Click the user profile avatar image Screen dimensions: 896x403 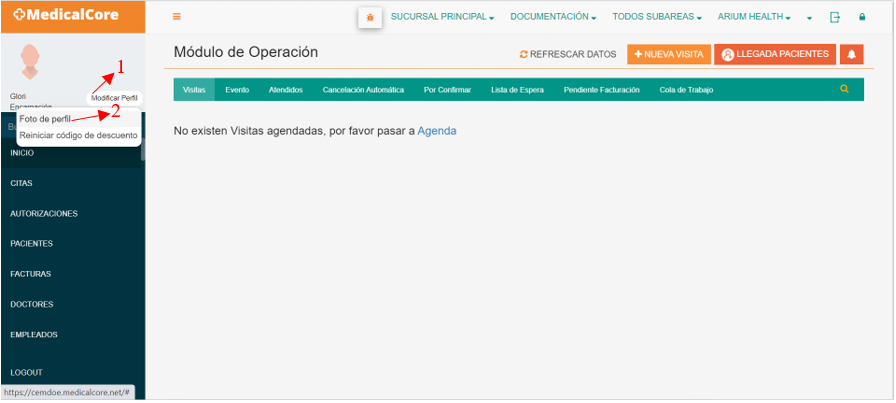(x=30, y=62)
